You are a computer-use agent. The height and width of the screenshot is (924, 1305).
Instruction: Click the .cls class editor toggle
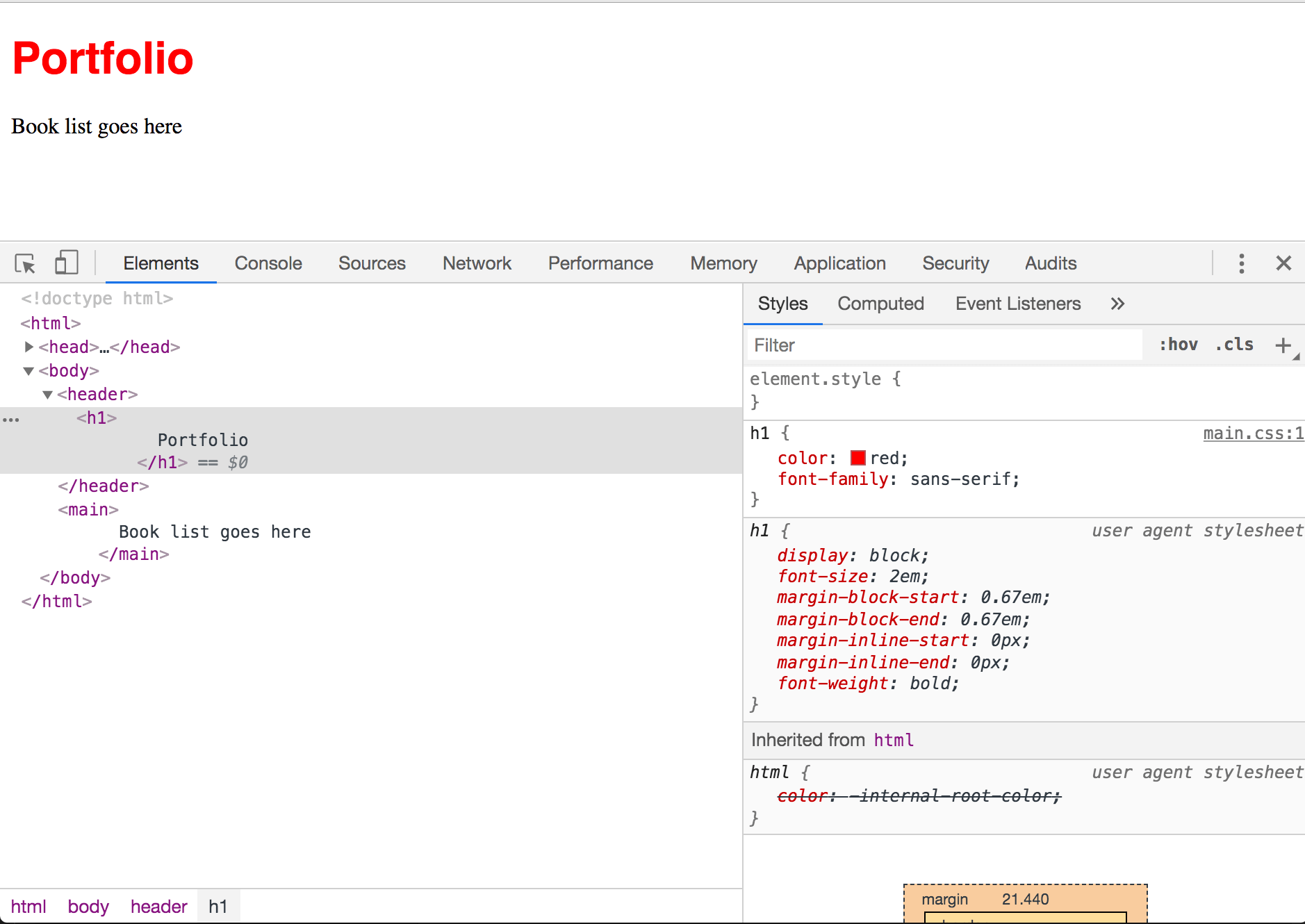pos(1234,344)
